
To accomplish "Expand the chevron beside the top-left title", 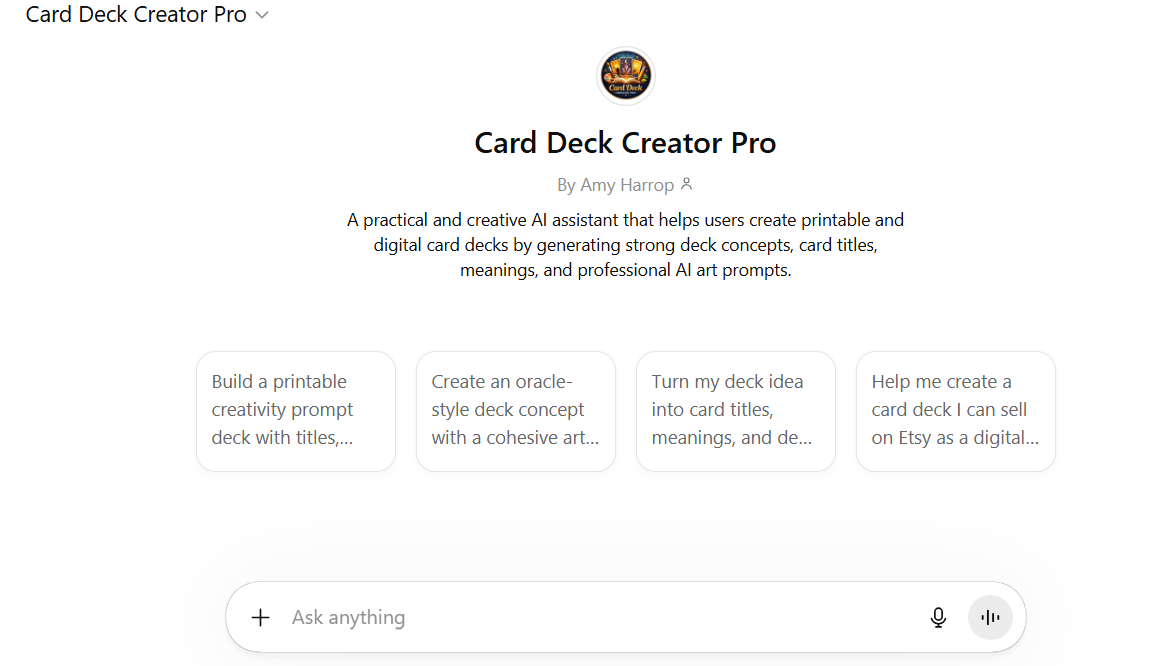I will coord(262,15).
